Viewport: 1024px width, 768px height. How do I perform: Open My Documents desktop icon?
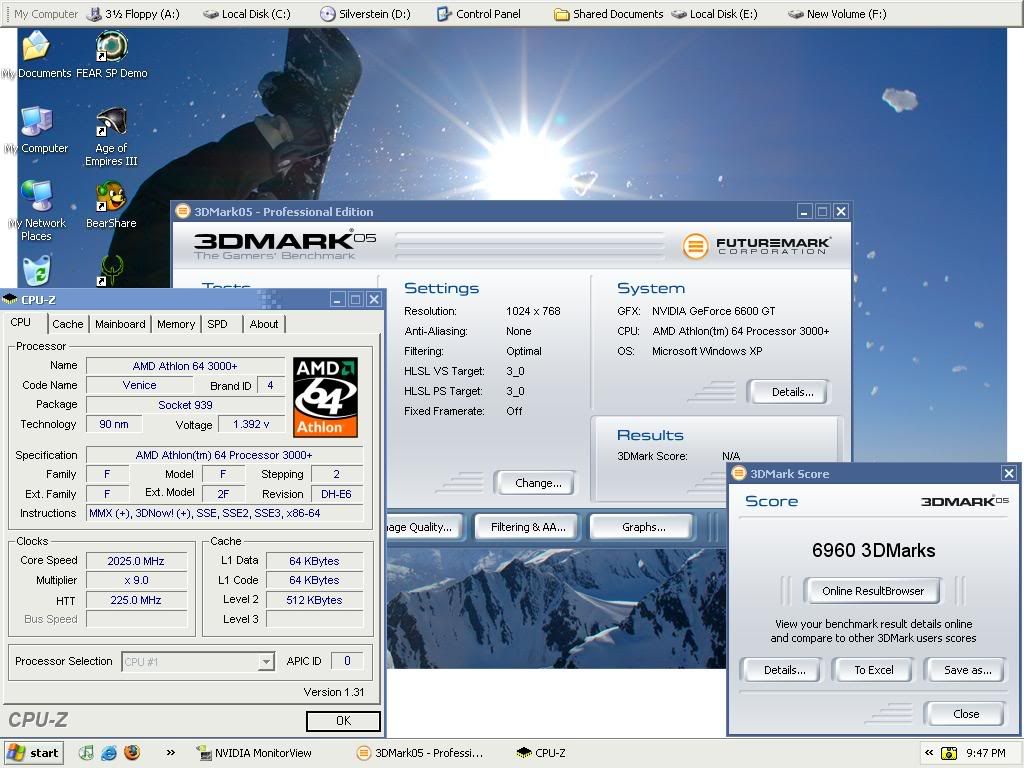[37, 55]
